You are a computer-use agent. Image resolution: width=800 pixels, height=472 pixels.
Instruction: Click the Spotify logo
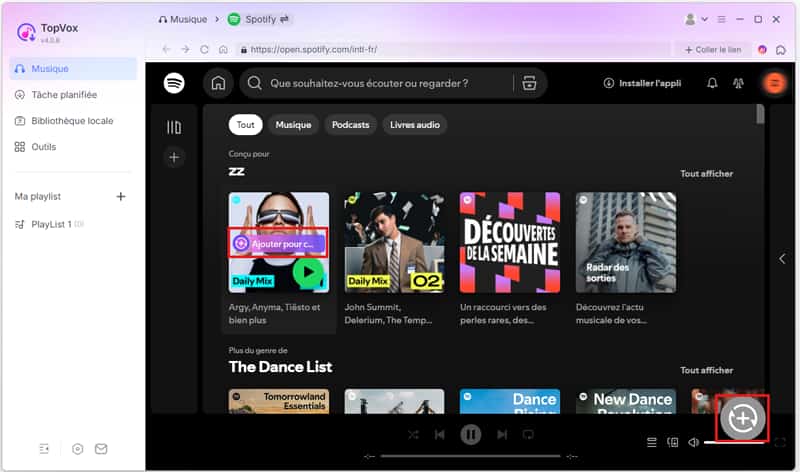174,83
